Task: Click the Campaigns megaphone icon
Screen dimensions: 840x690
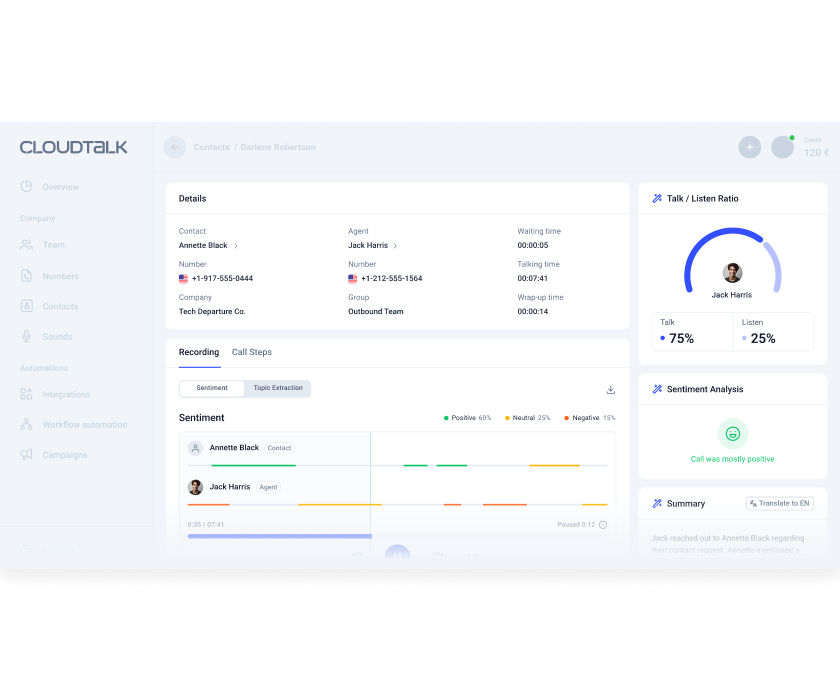Action: click(27, 455)
